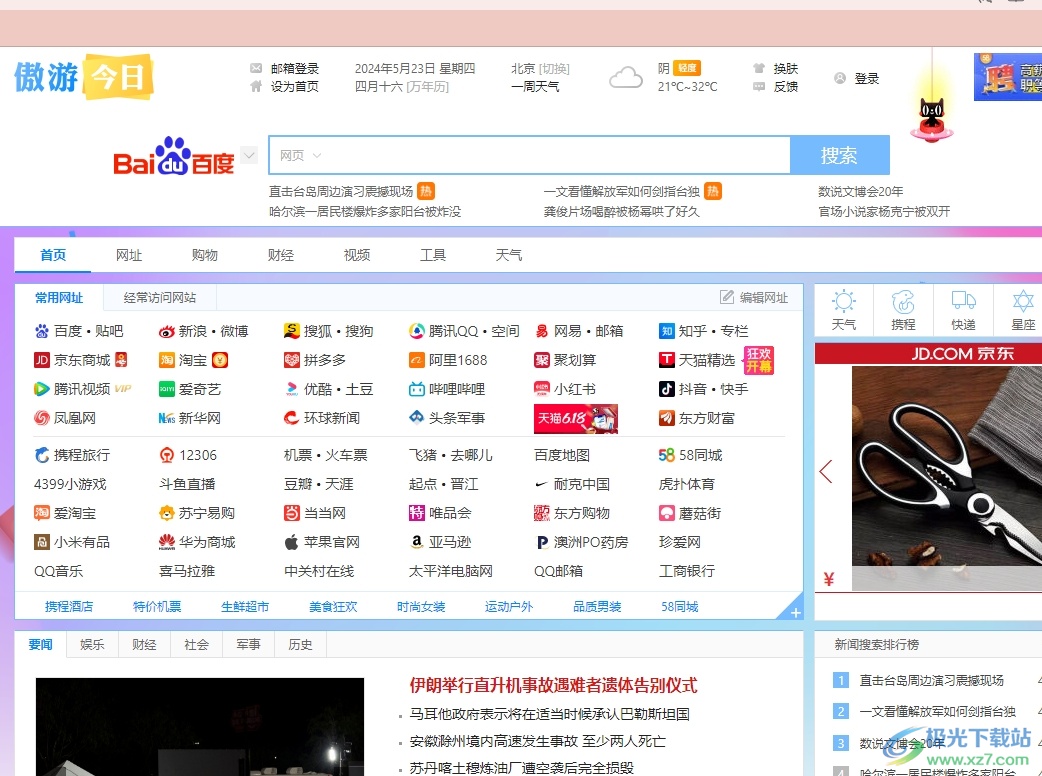The image size is (1042, 776).
Task: Open the 工商银行 link
Action: 686,571
